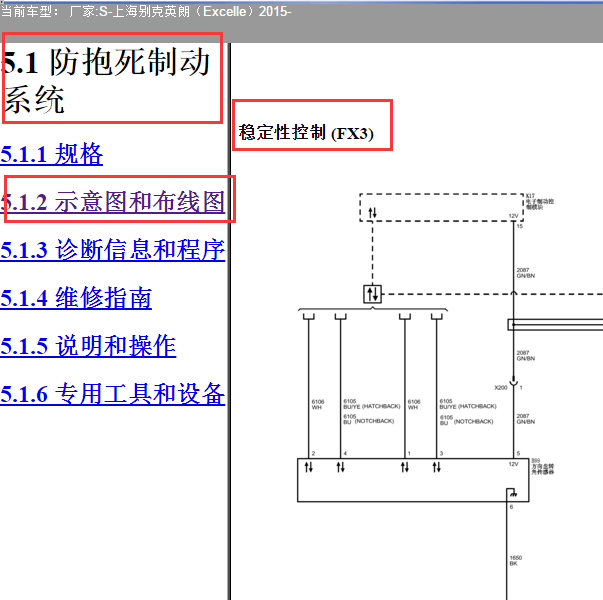Click the 5.1 防抱死制动系统 heading
The height and width of the screenshot is (600, 603).
(x=106, y=80)
